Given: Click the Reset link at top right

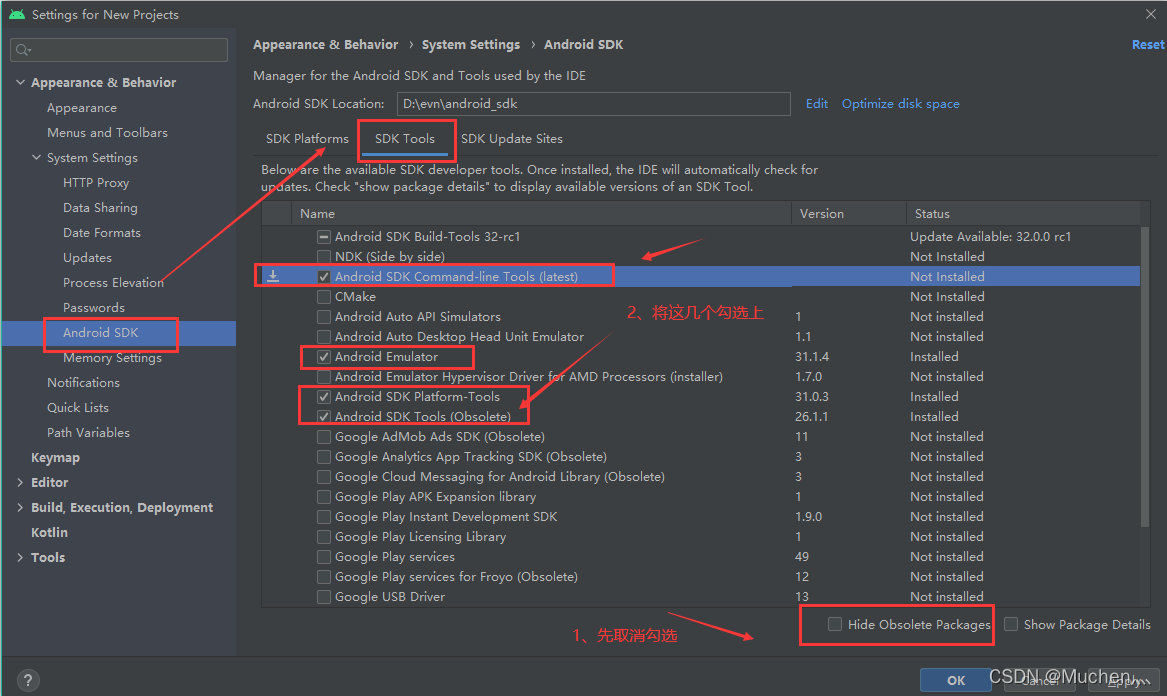Looking at the screenshot, I should [x=1148, y=45].
